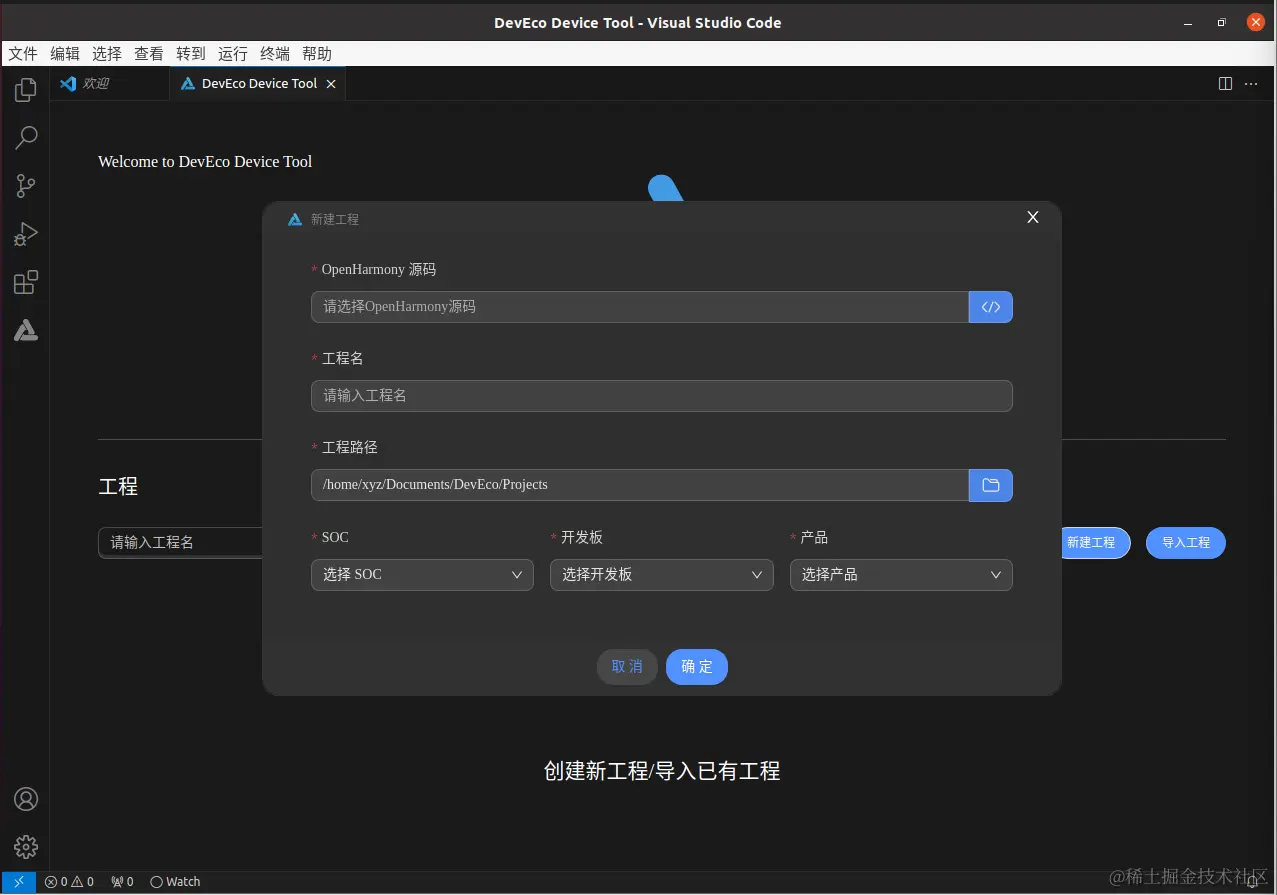Focus the project name search box behind dialog
Screen dimensions: 1277x895
click(x=180, y=543)
